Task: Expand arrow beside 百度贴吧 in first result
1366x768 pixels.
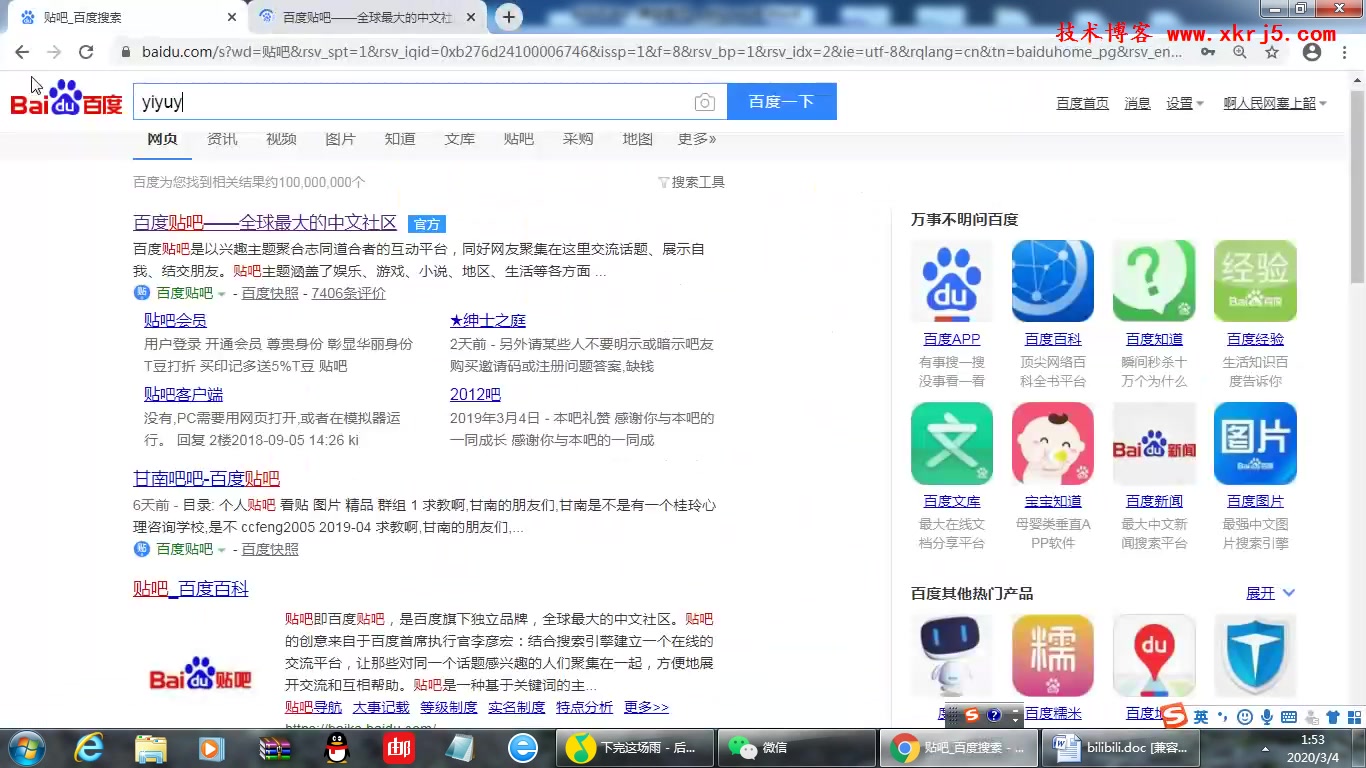Action: point(222,294)
